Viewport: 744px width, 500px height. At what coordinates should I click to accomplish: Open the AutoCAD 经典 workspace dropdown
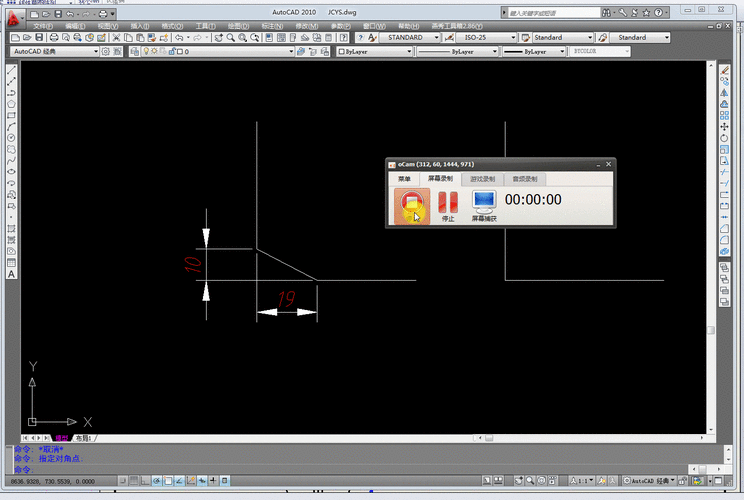click(55, 51)
